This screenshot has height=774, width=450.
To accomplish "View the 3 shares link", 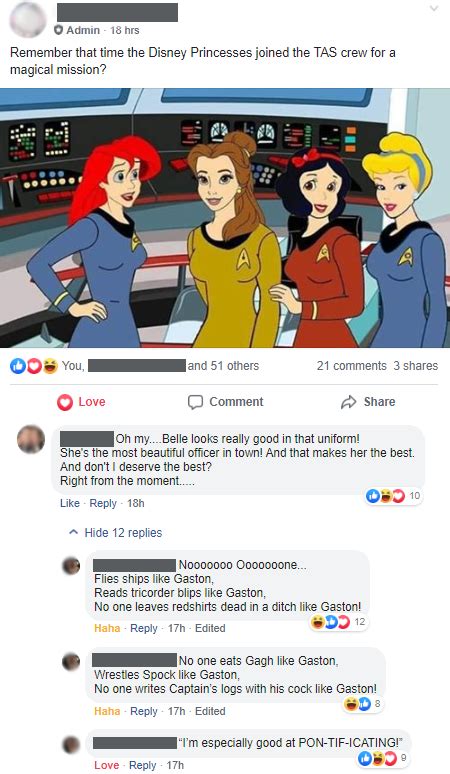I will click(415, 366).
